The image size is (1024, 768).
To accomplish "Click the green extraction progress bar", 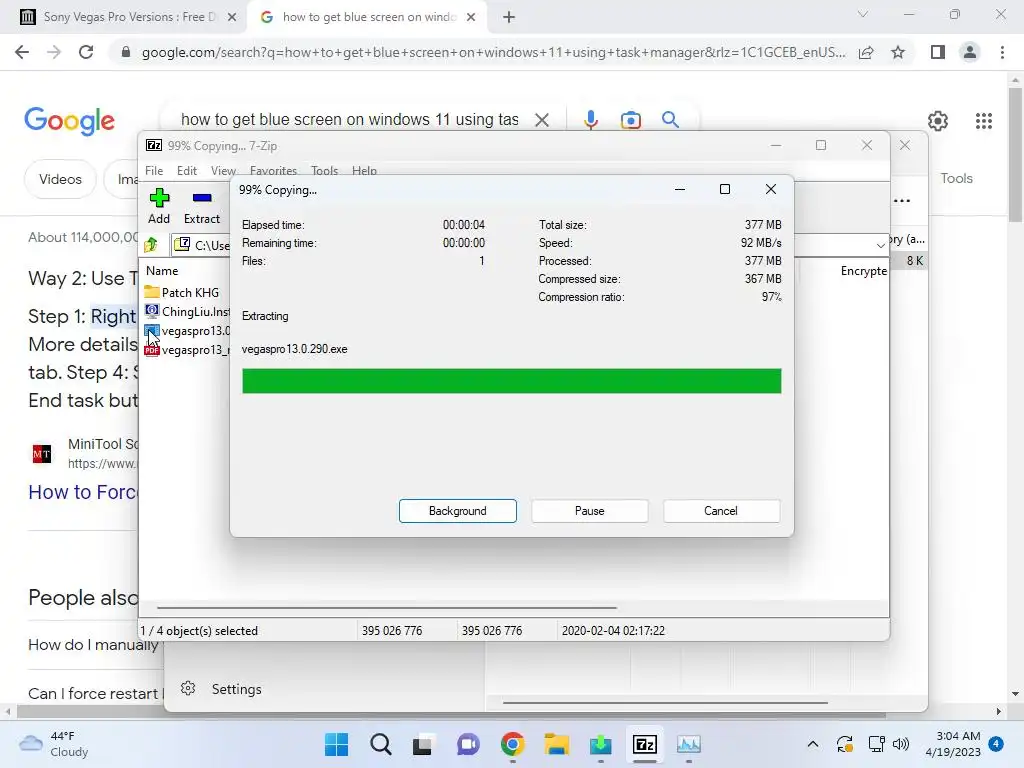I will point(511,381).
